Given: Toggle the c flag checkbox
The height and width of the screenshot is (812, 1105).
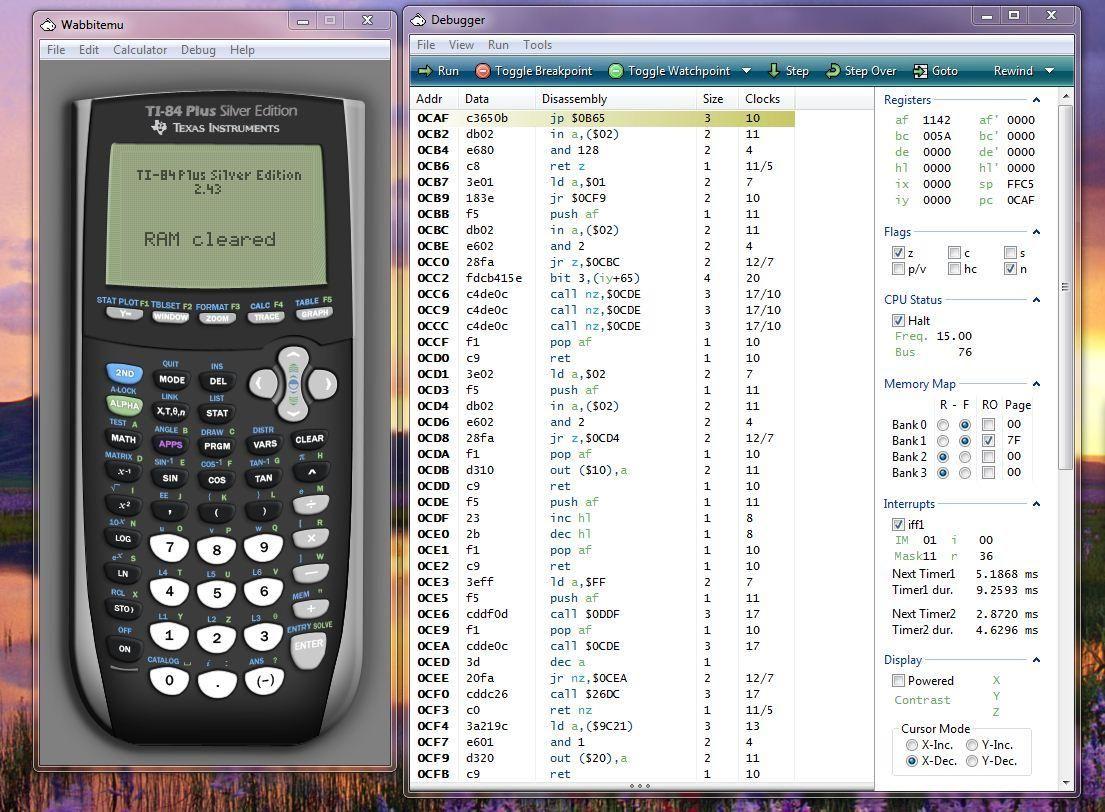Looking at the screenshot, I should (954, 252).
